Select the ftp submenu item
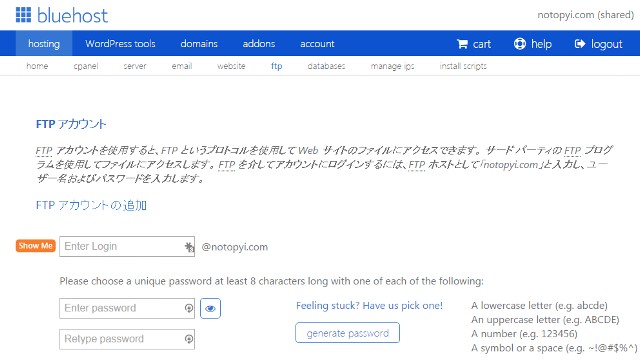The height and width of the screenshot is (360, 640). [x=276, y=66]
